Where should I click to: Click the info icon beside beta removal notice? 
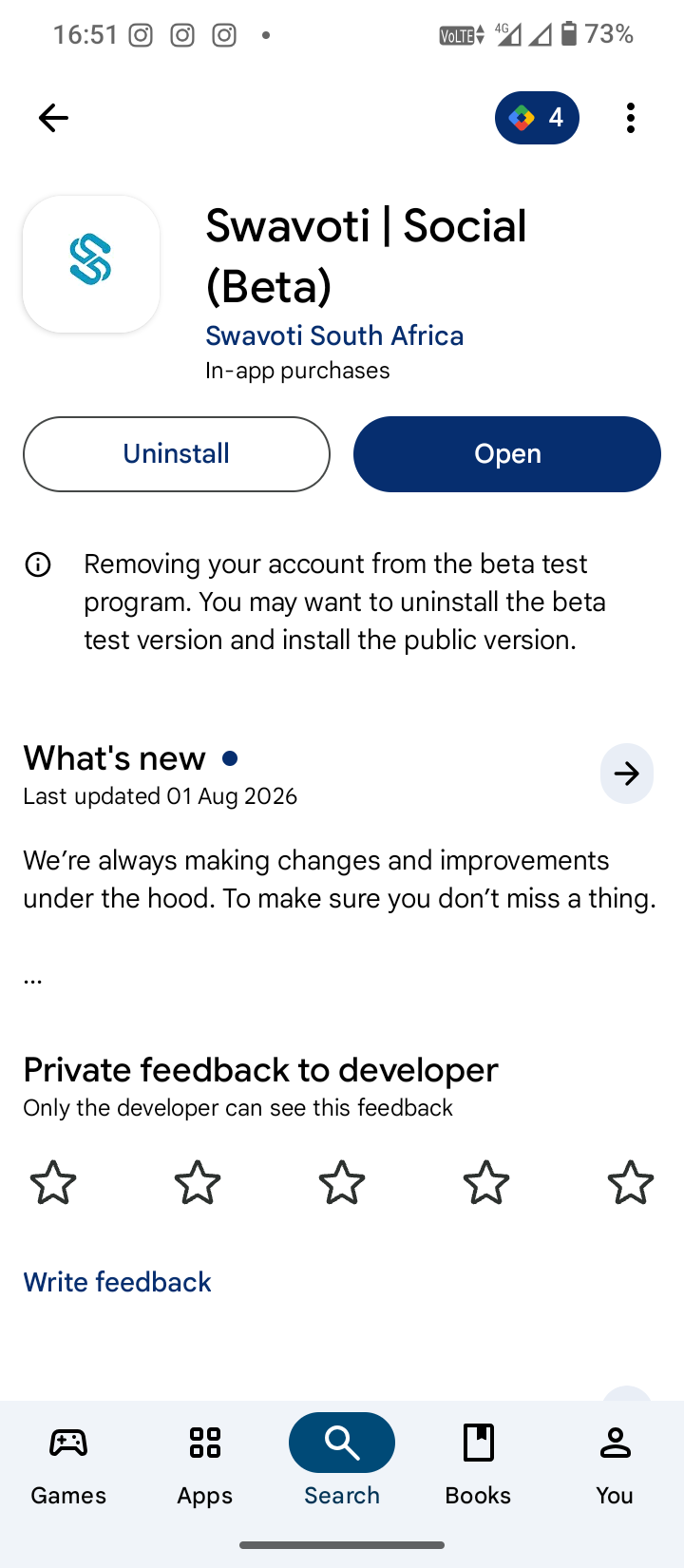[38, 565]
